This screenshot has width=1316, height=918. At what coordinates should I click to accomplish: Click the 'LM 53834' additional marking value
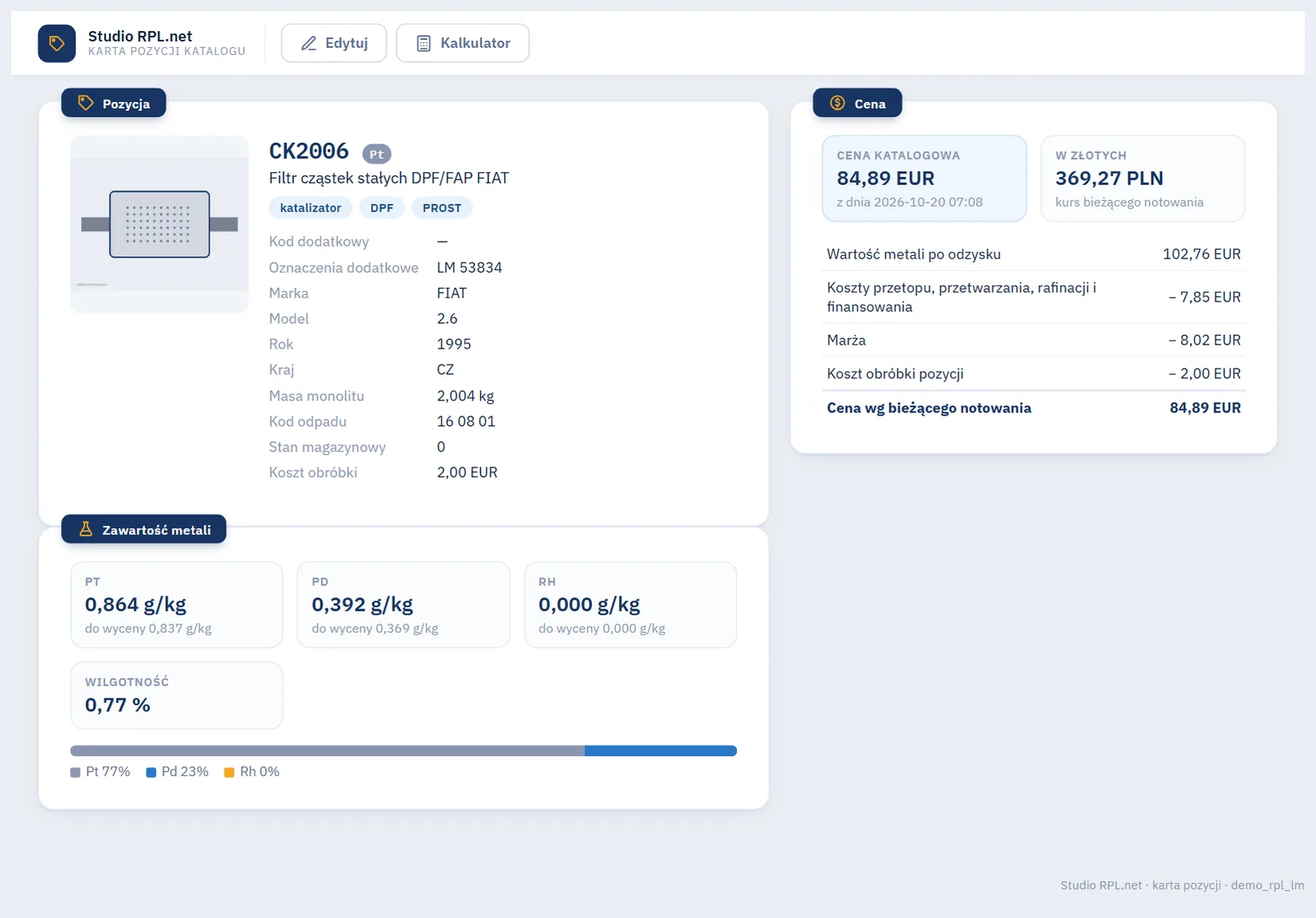coord(469,267)
